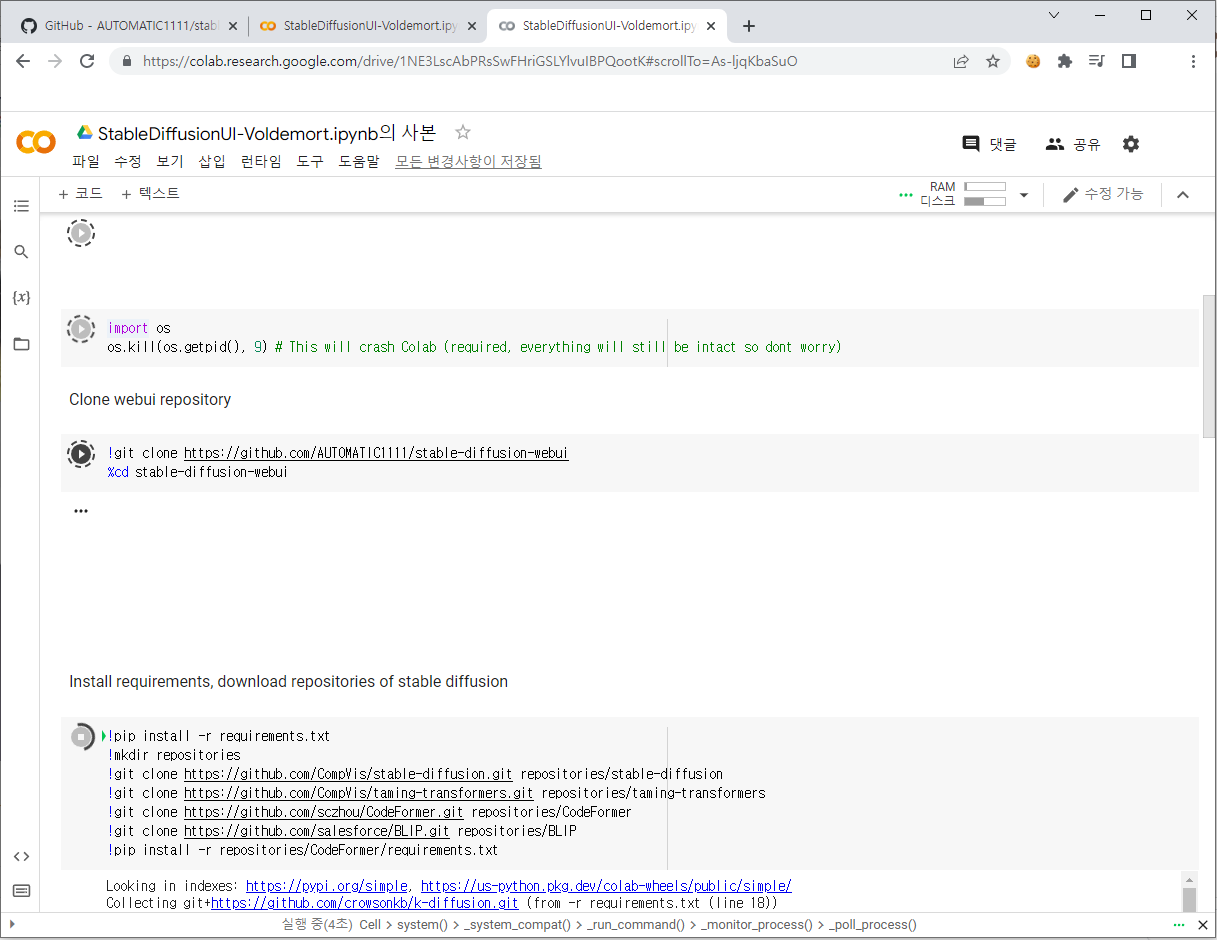1217x940 pixels.
Task: Stop the running pip install cell
Action: 81,736
